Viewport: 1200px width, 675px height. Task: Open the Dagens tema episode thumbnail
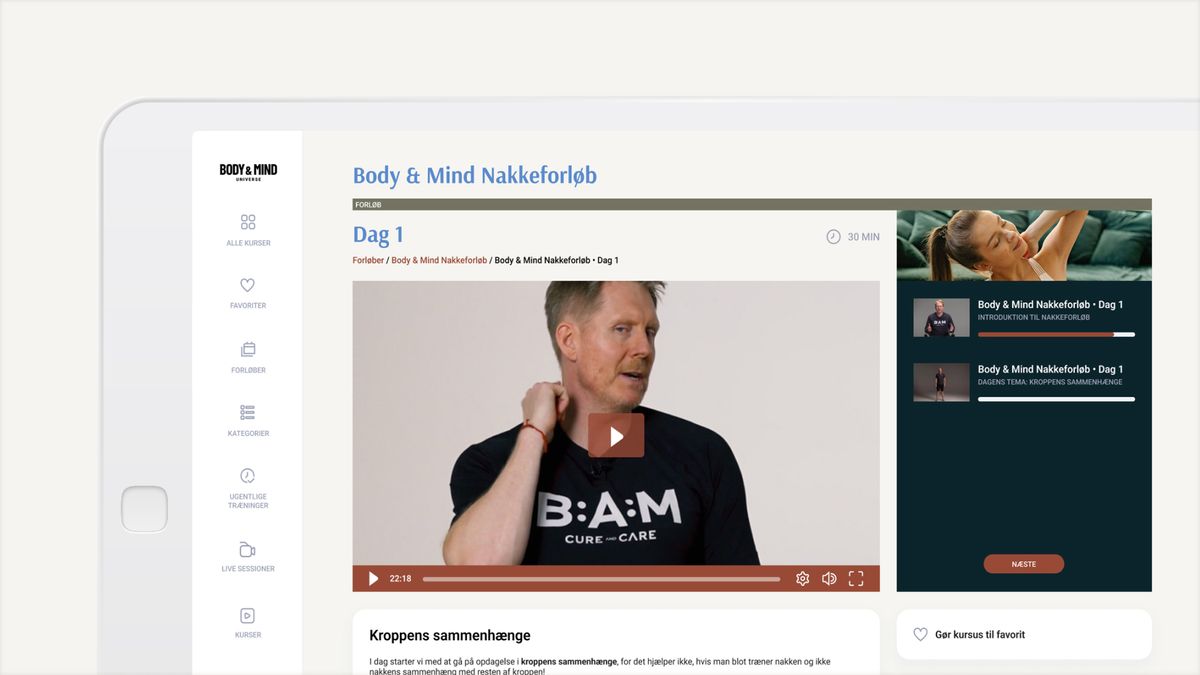coord(941,381)
